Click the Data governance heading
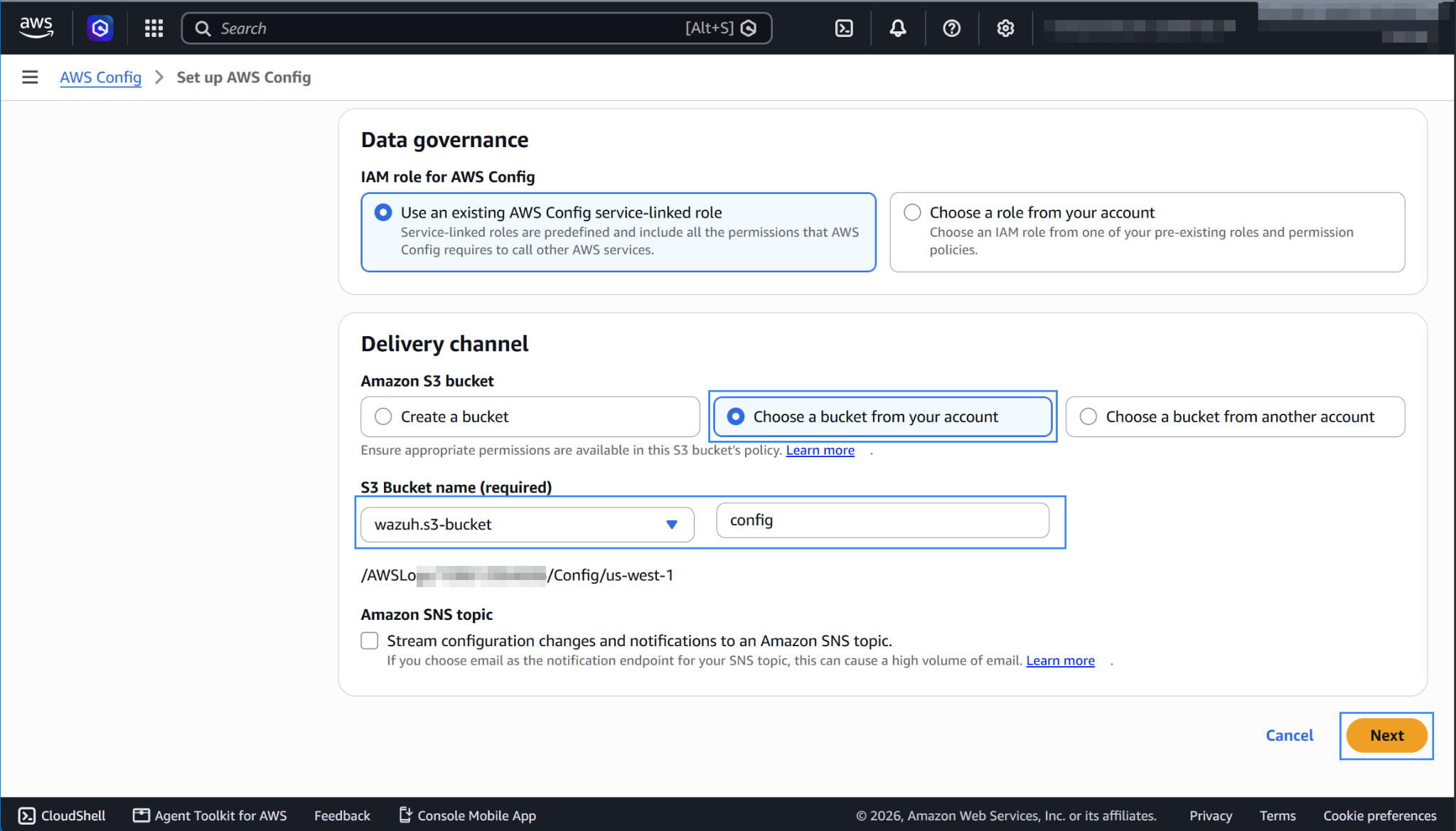1456x831 pixels. pyautogui.click(x=444, y=140)
